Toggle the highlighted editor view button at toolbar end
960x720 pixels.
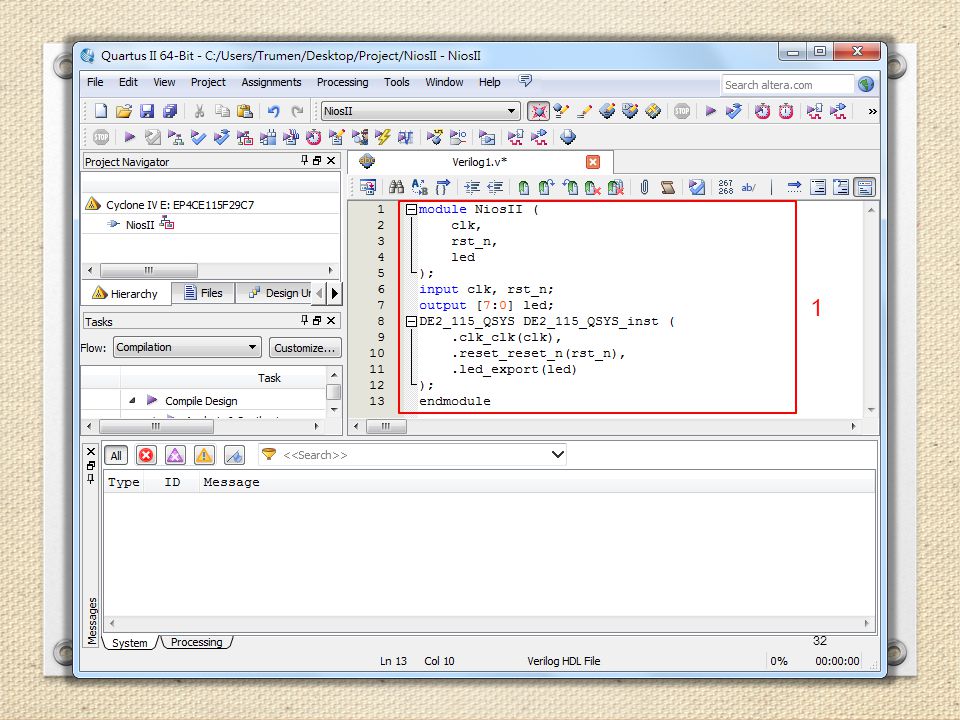(x=865, y=187)
